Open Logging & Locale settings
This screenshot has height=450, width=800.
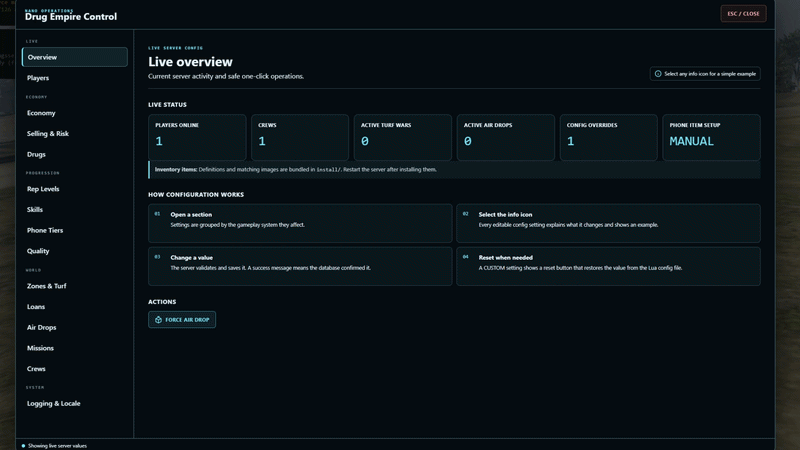pos(74,403)
